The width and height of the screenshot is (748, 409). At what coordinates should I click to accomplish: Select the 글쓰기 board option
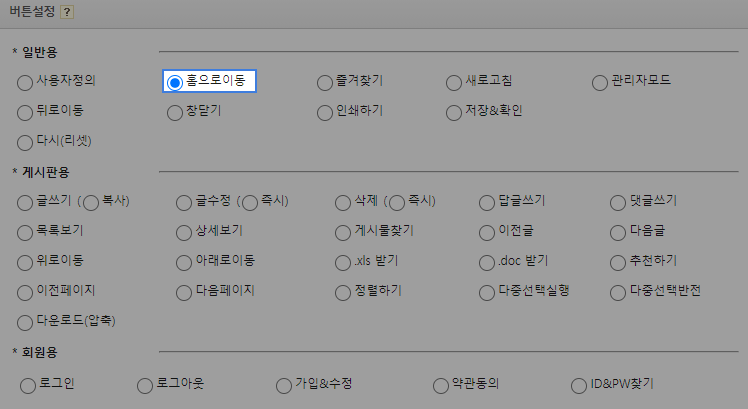(25, 203)
